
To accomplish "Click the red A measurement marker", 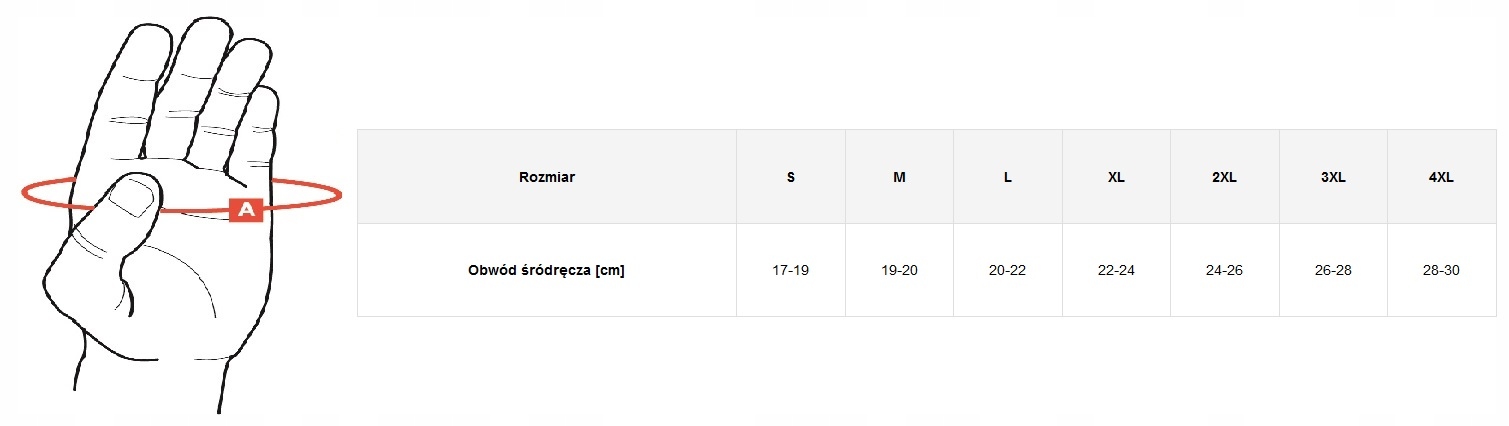I will pyautogui.click(x=246, y=210).
